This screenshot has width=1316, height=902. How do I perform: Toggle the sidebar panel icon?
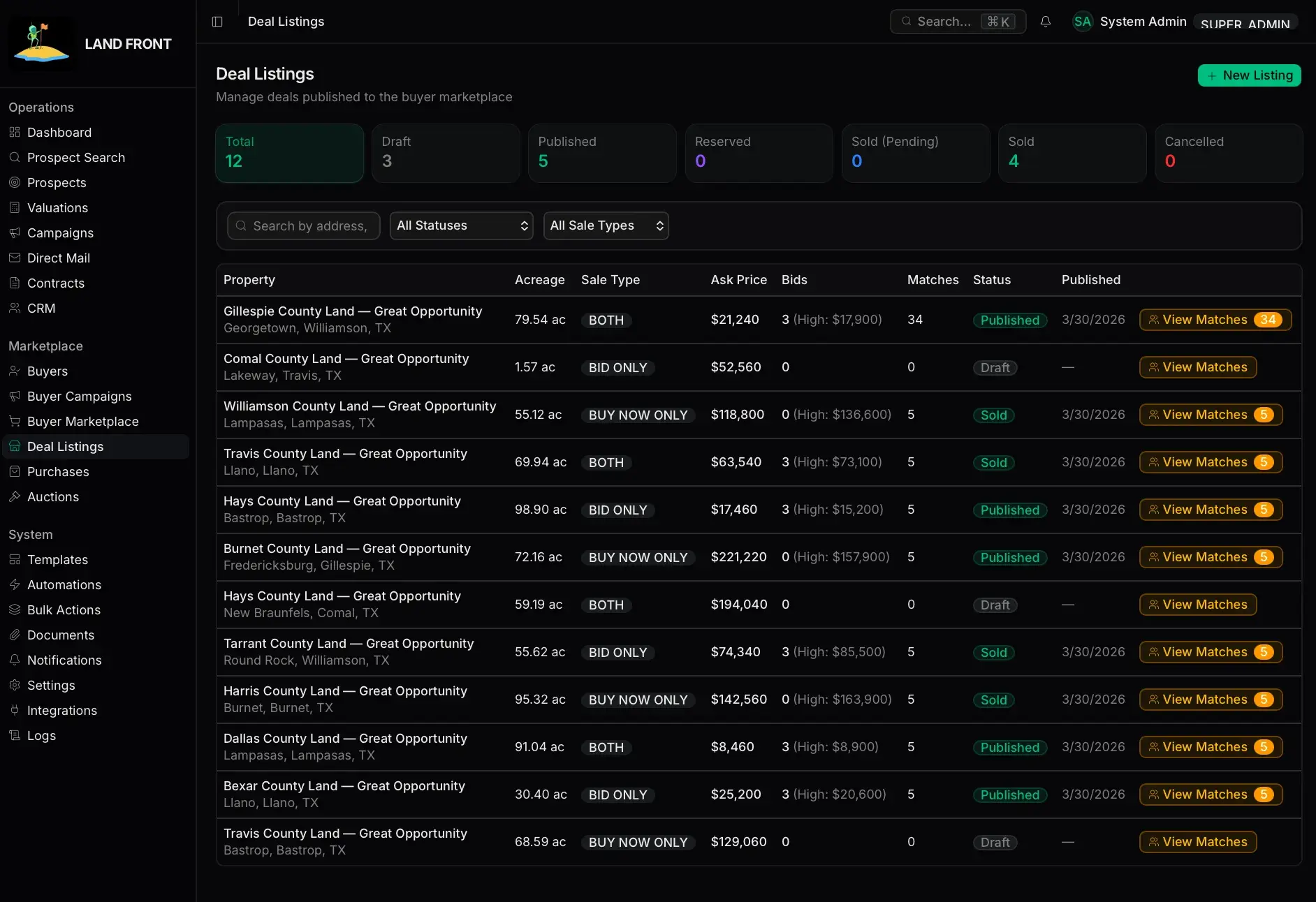click(217, 22)
